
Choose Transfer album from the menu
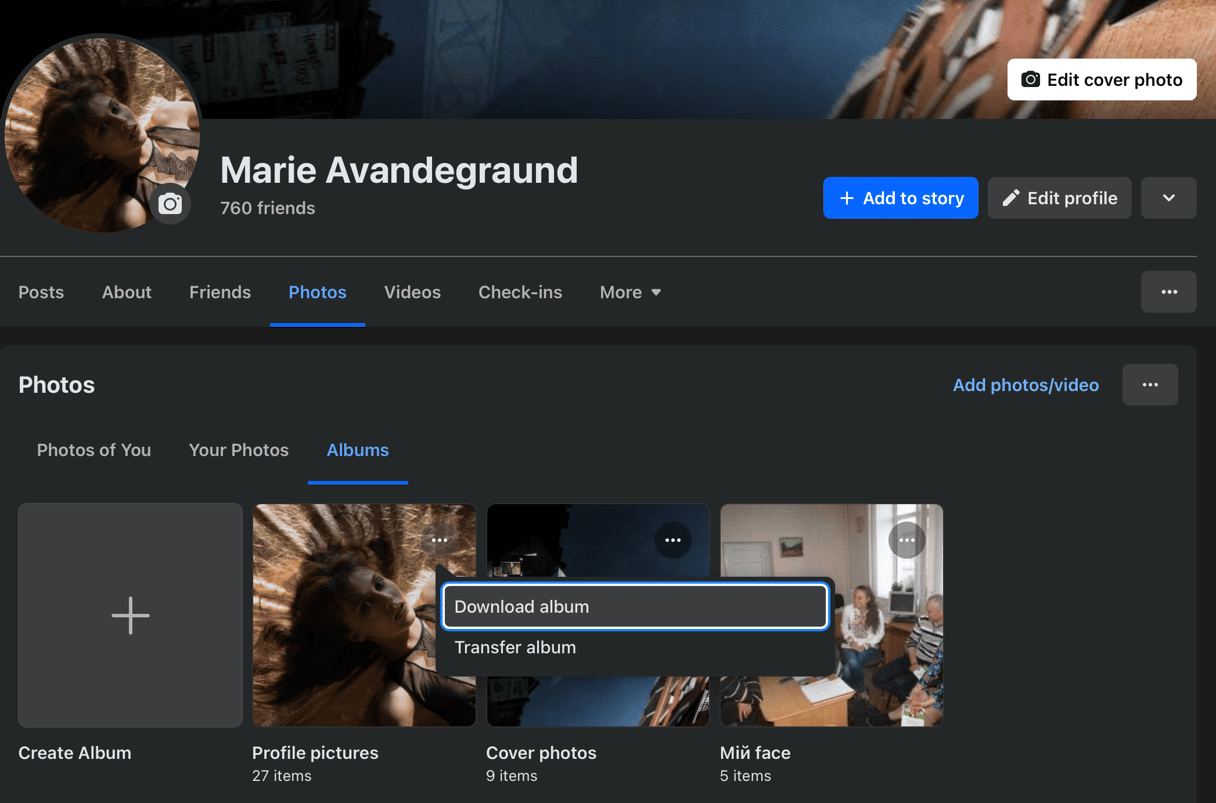[x=635, y=647]
